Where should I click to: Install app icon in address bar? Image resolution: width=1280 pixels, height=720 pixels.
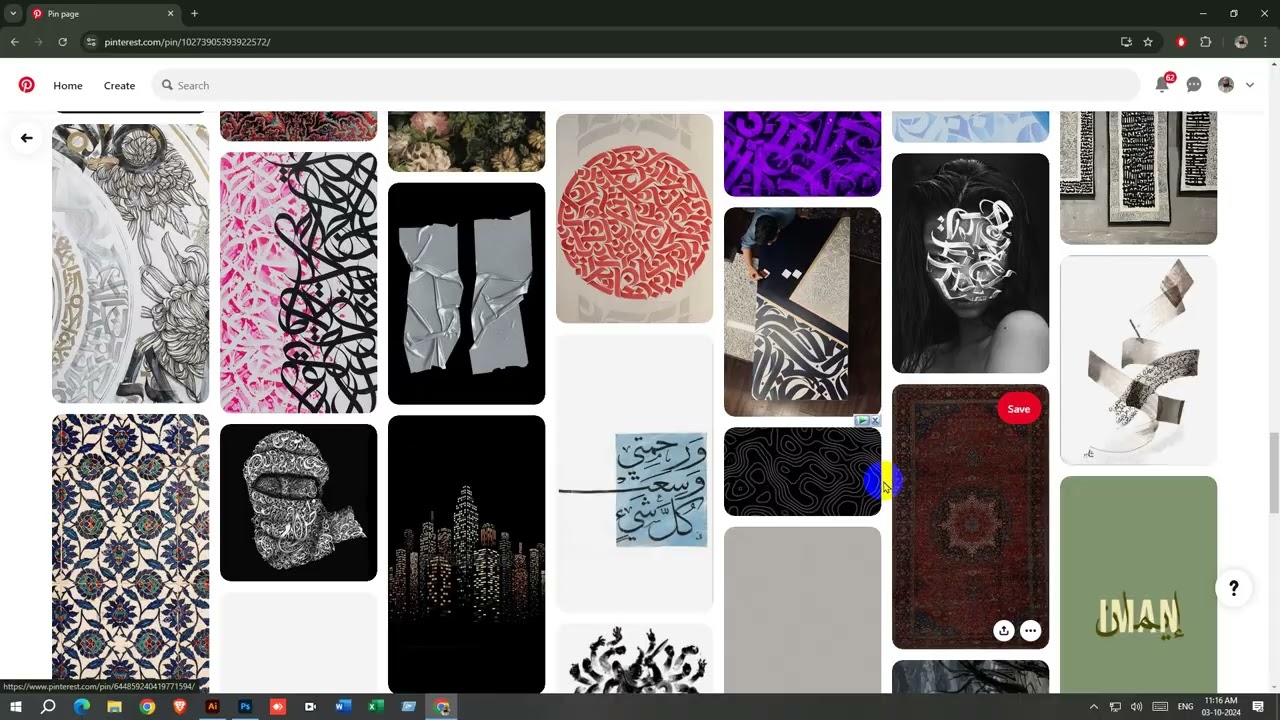1126,42
